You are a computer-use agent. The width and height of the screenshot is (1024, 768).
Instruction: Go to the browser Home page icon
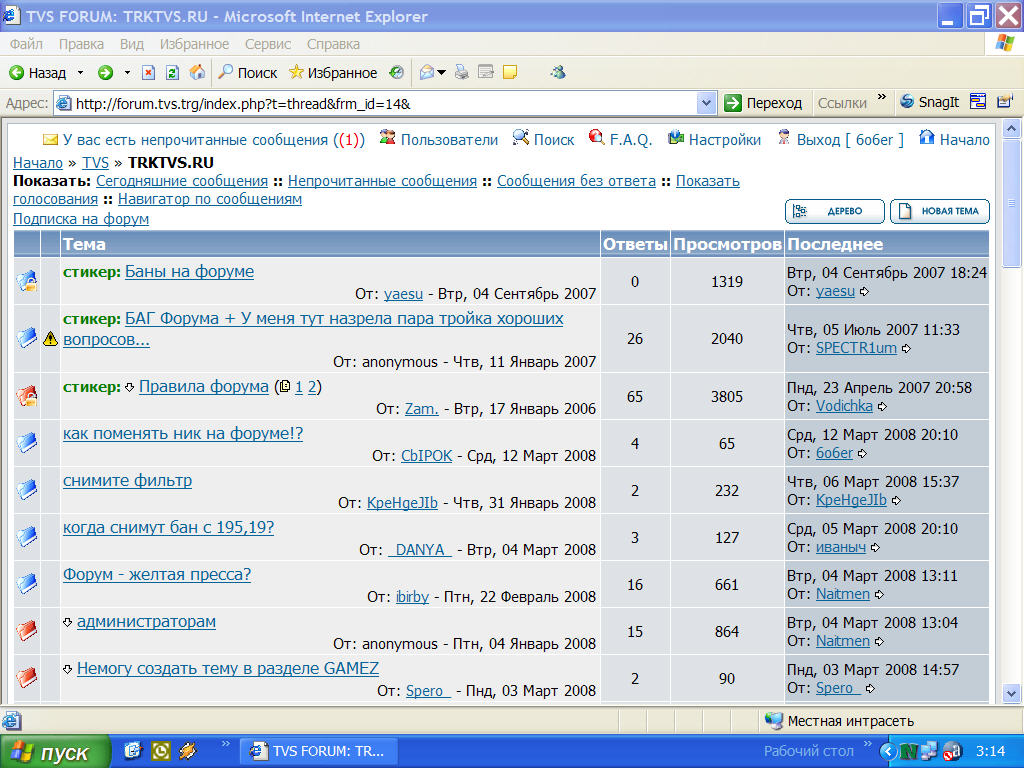(x=197, y=73)
